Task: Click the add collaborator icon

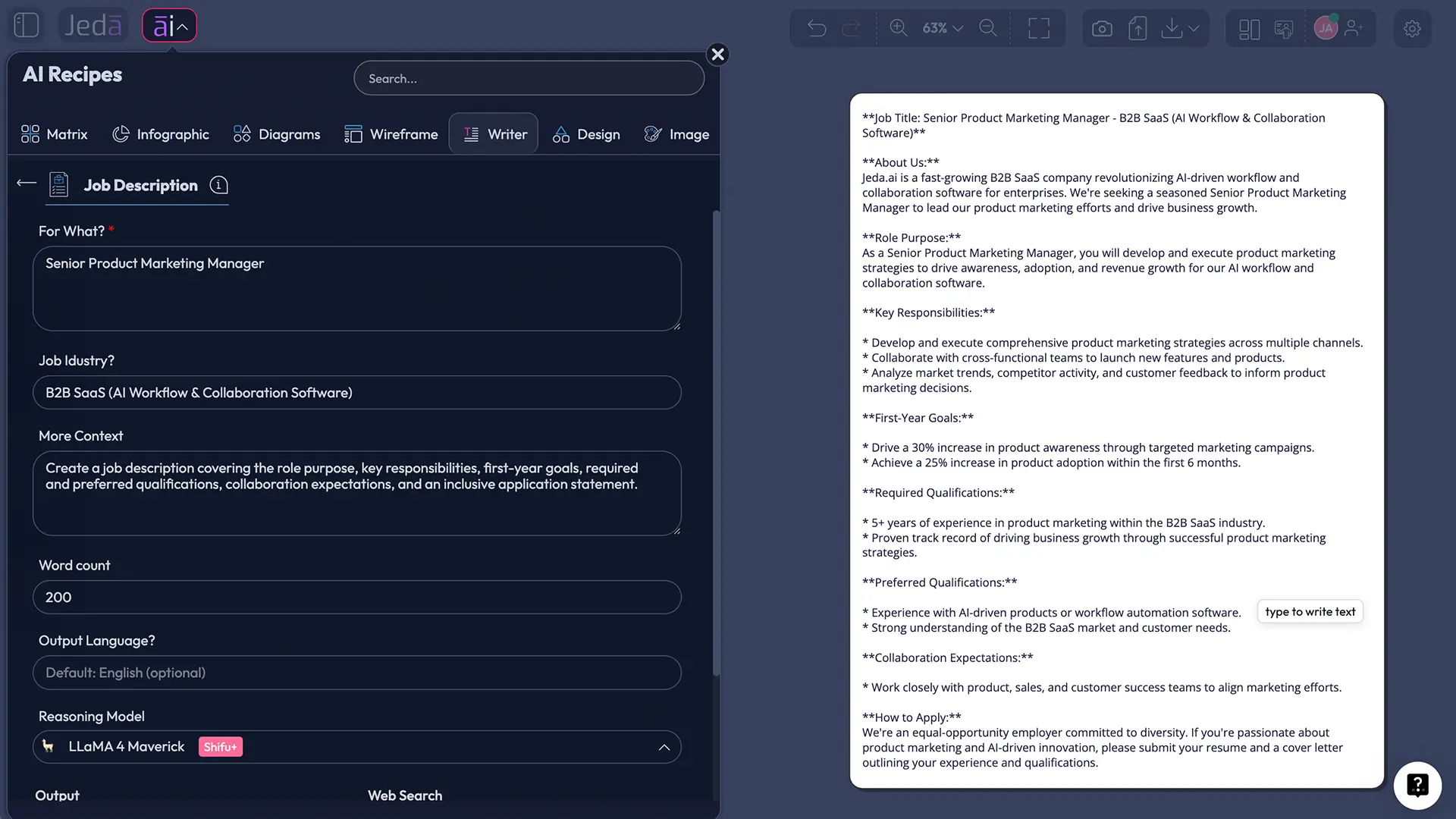Action: (1354, 28)
